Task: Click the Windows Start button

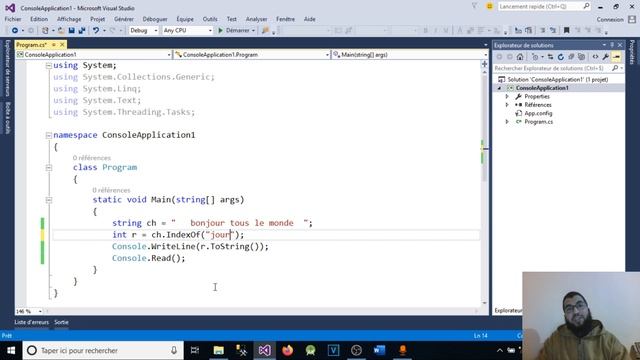Action: (11, 350)
